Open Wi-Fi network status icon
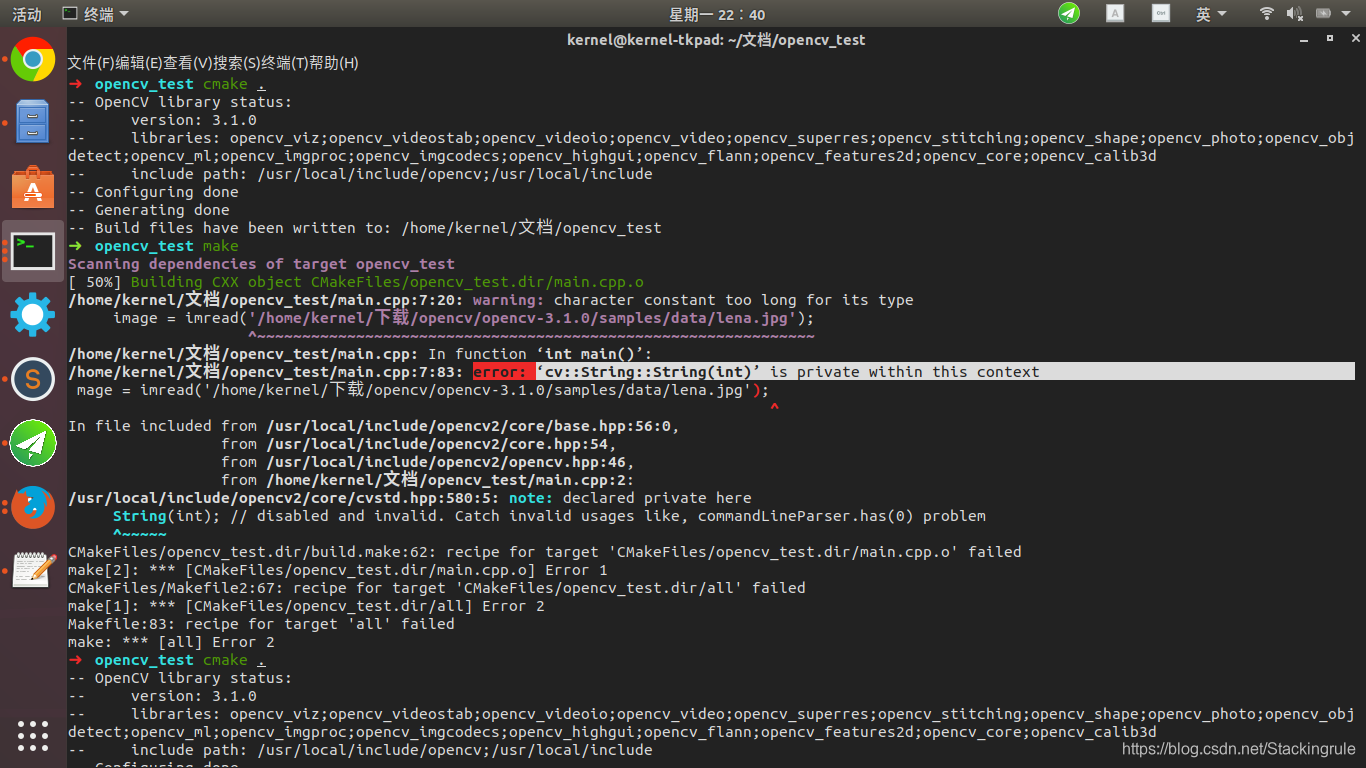 tap(1267, 13)
